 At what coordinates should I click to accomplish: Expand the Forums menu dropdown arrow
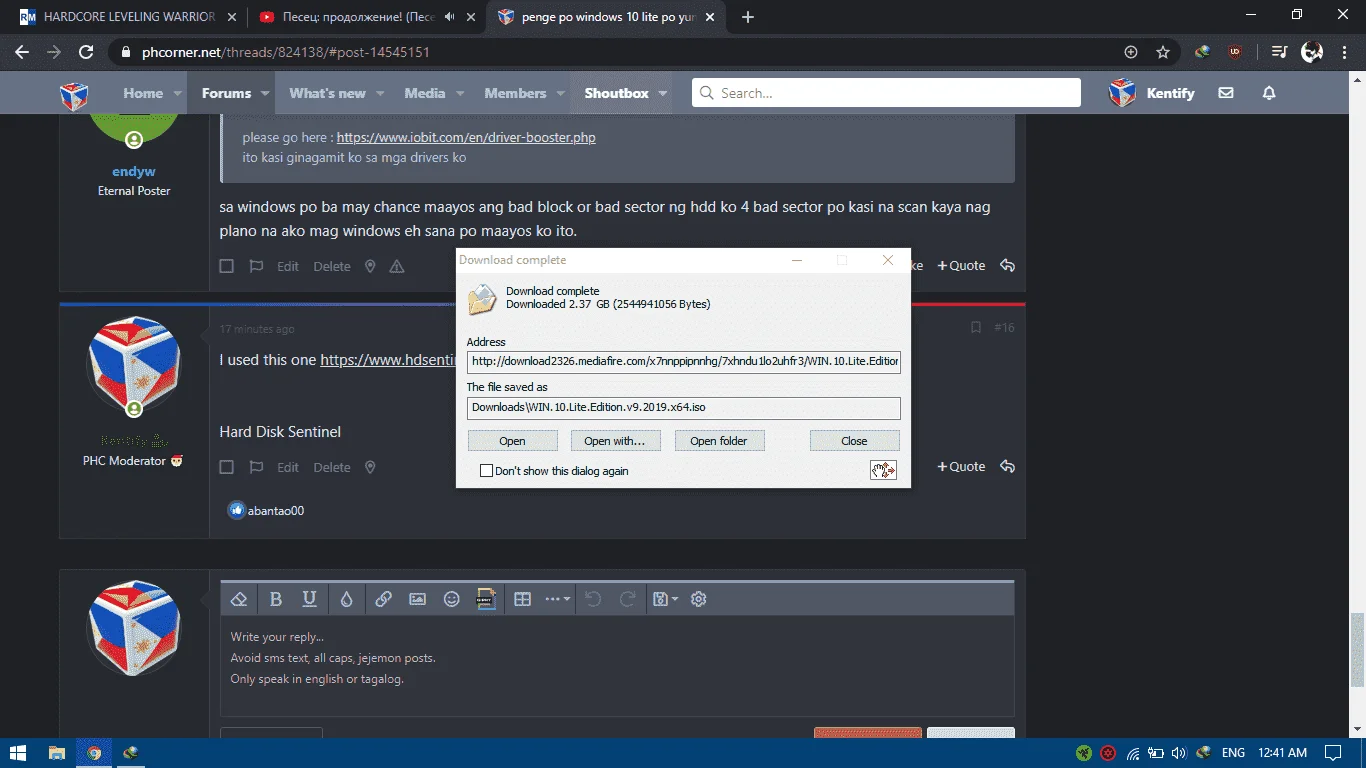[266, 94]
